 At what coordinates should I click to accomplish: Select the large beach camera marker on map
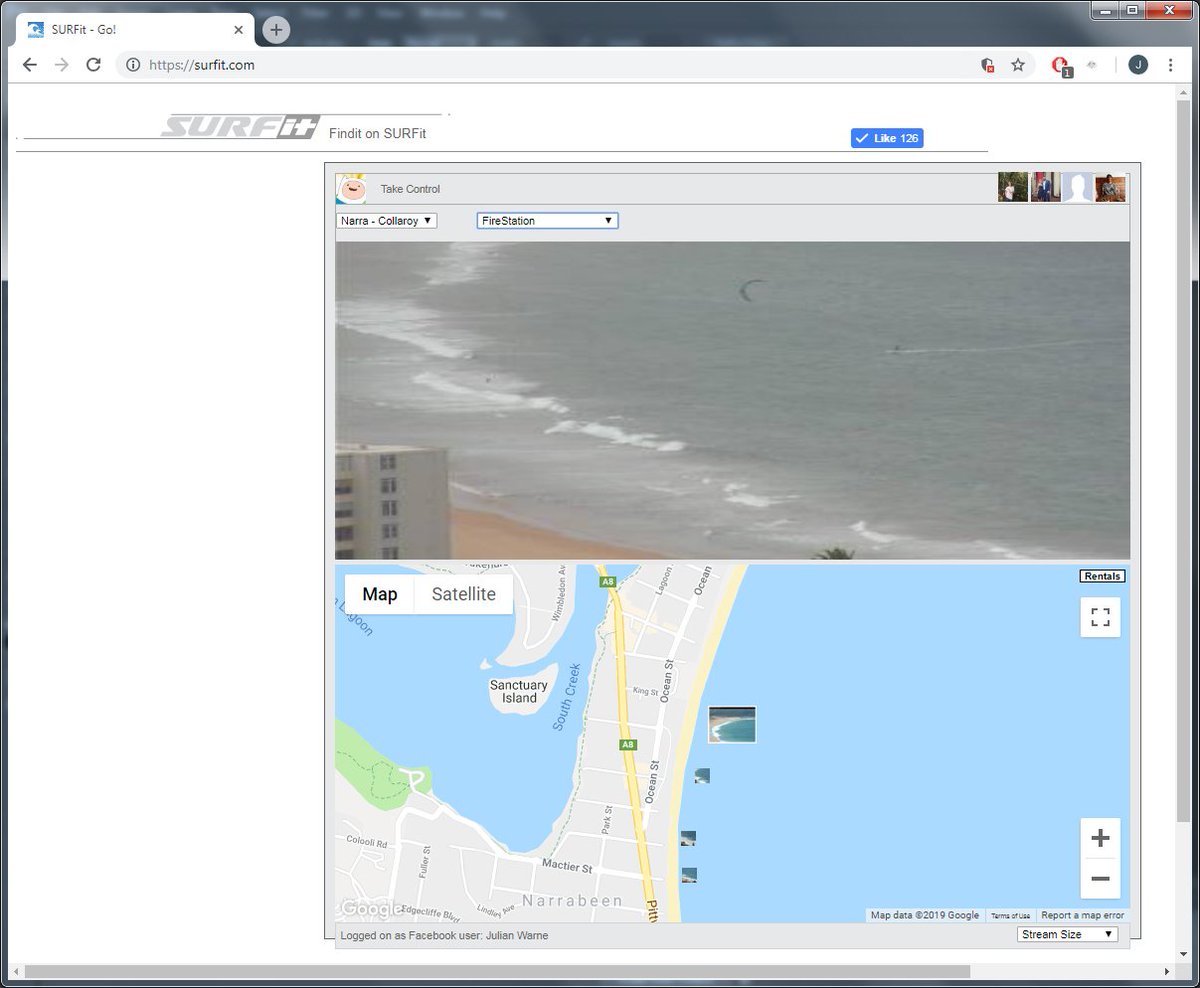point(732,724)
